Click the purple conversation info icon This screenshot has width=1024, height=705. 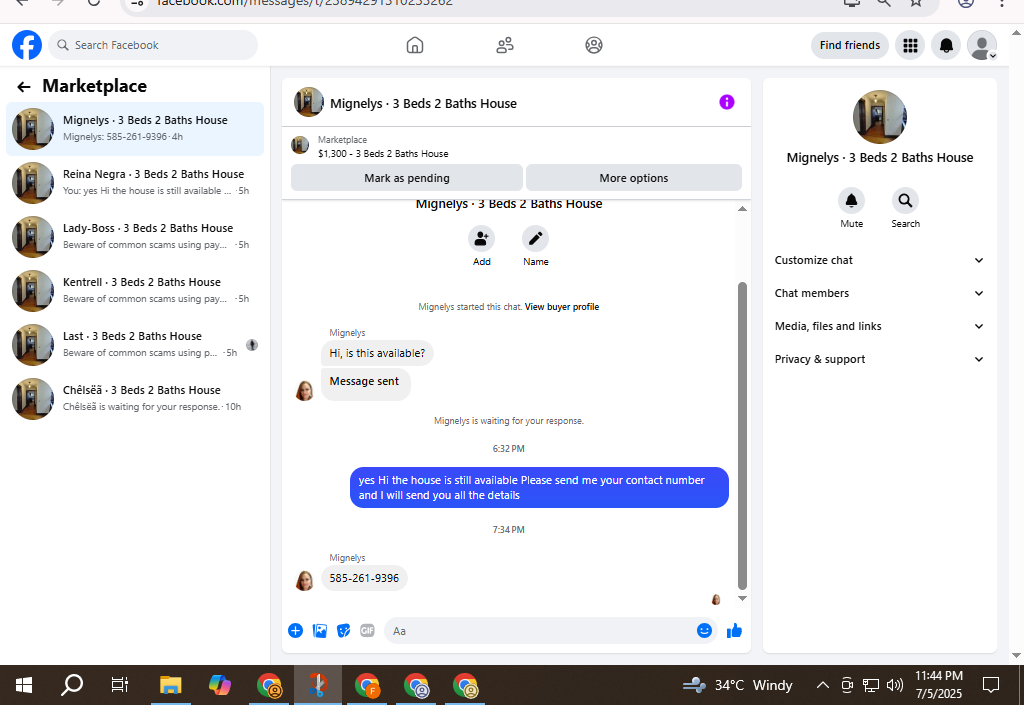click(x=727, y=102)
